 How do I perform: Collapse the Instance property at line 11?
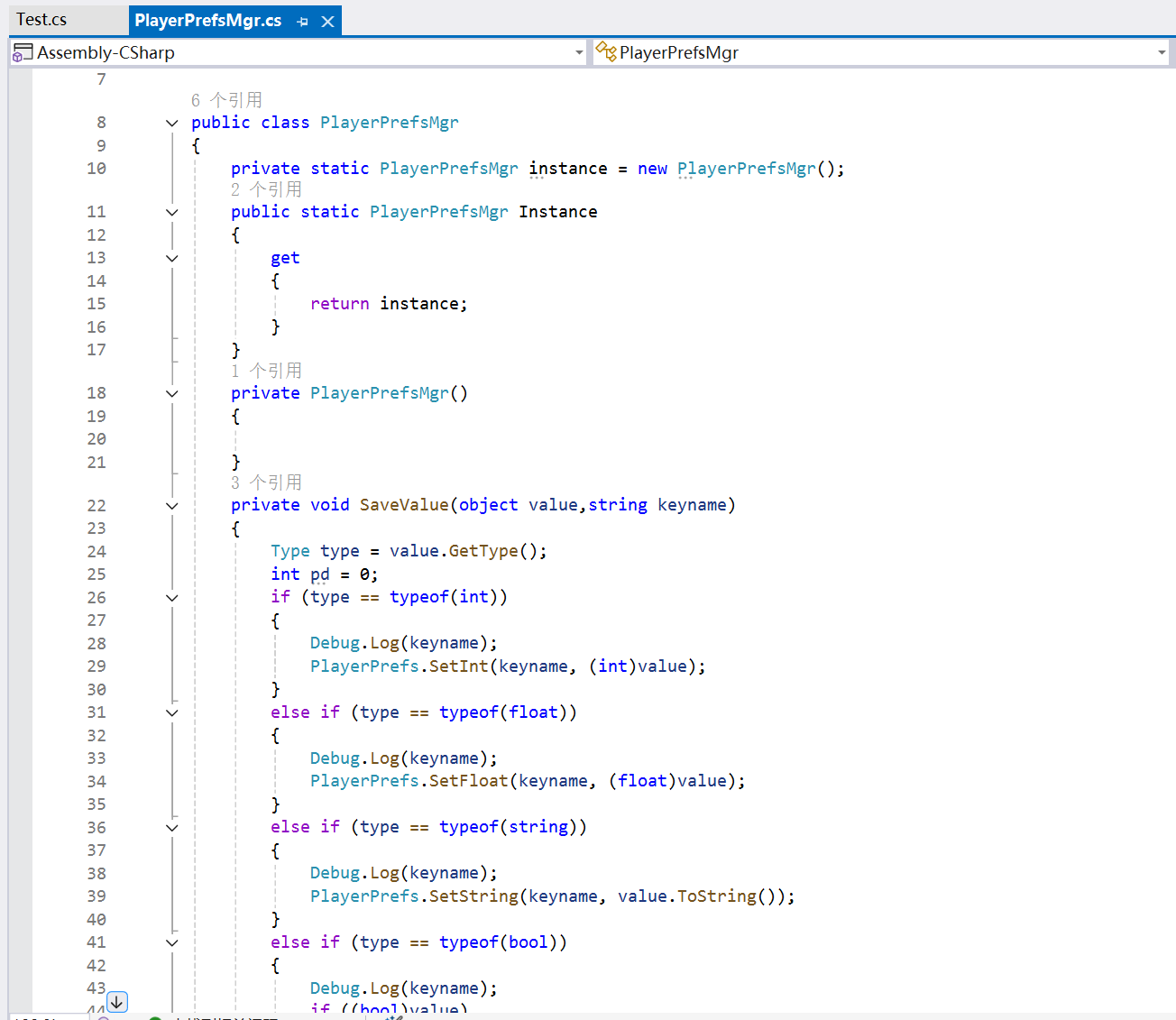(172, 212)
